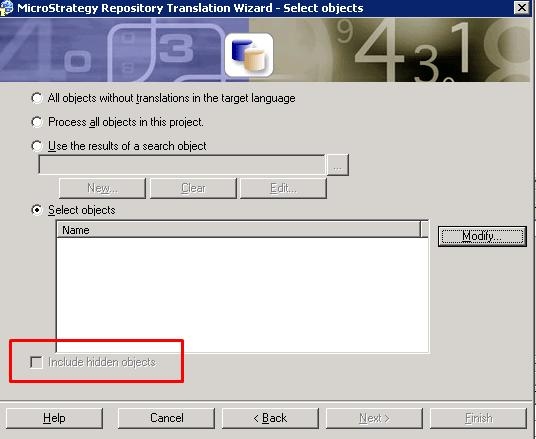Open the Modify... object selection dialog
Screen dimensions: 536x439
coord(482,236)
